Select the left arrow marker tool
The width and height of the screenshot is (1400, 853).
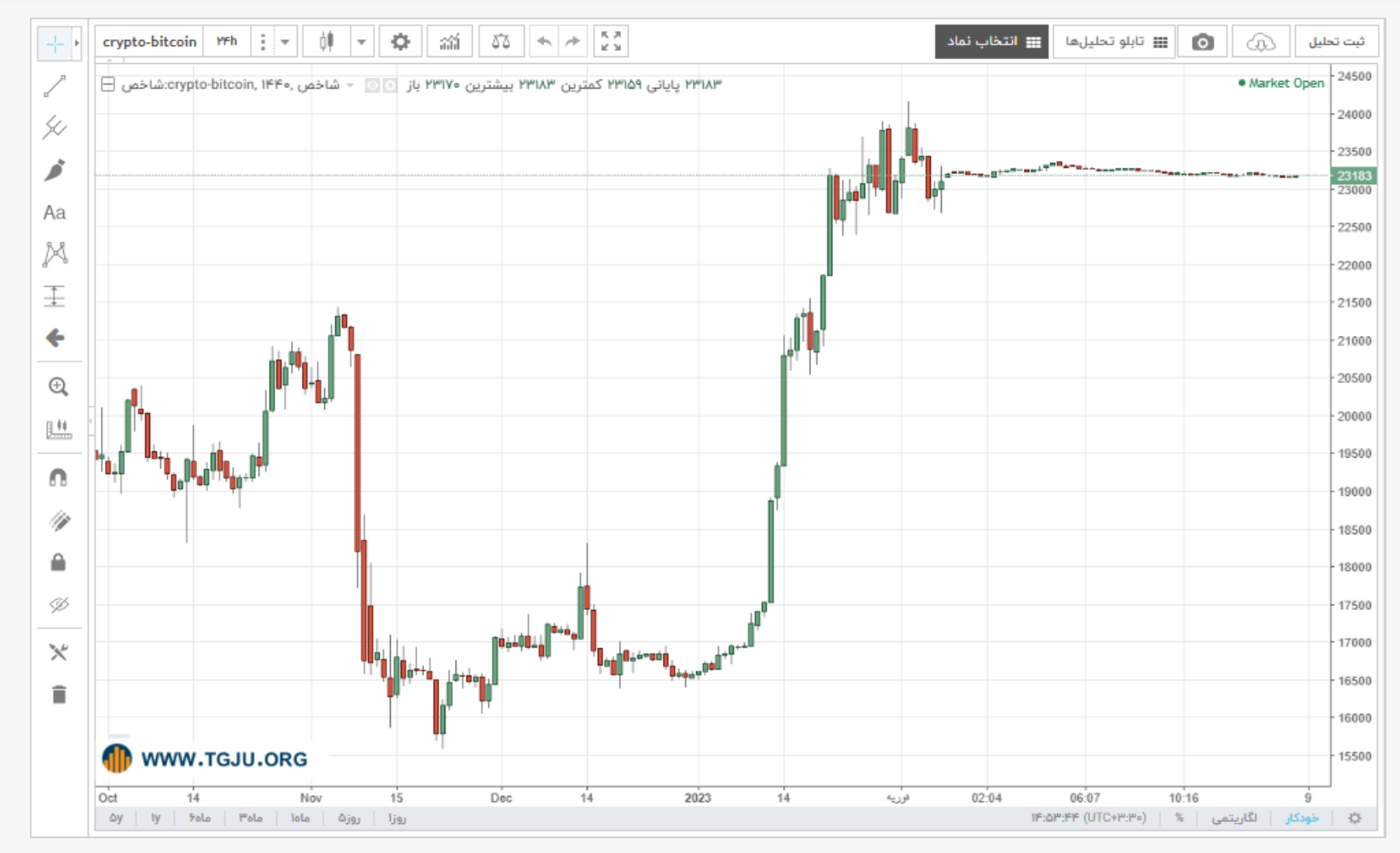55,338
